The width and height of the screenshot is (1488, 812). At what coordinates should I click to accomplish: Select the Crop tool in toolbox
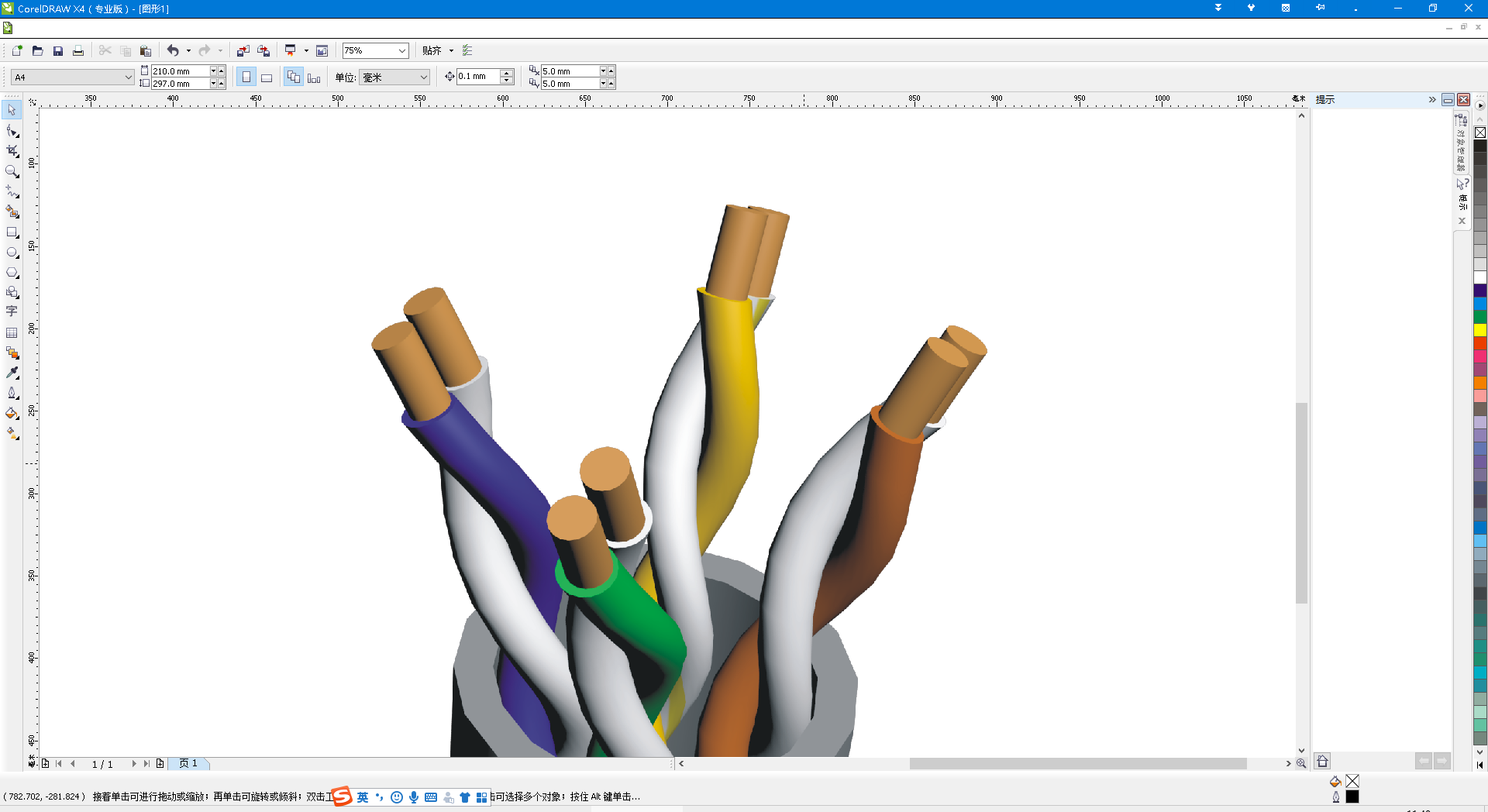12,151
